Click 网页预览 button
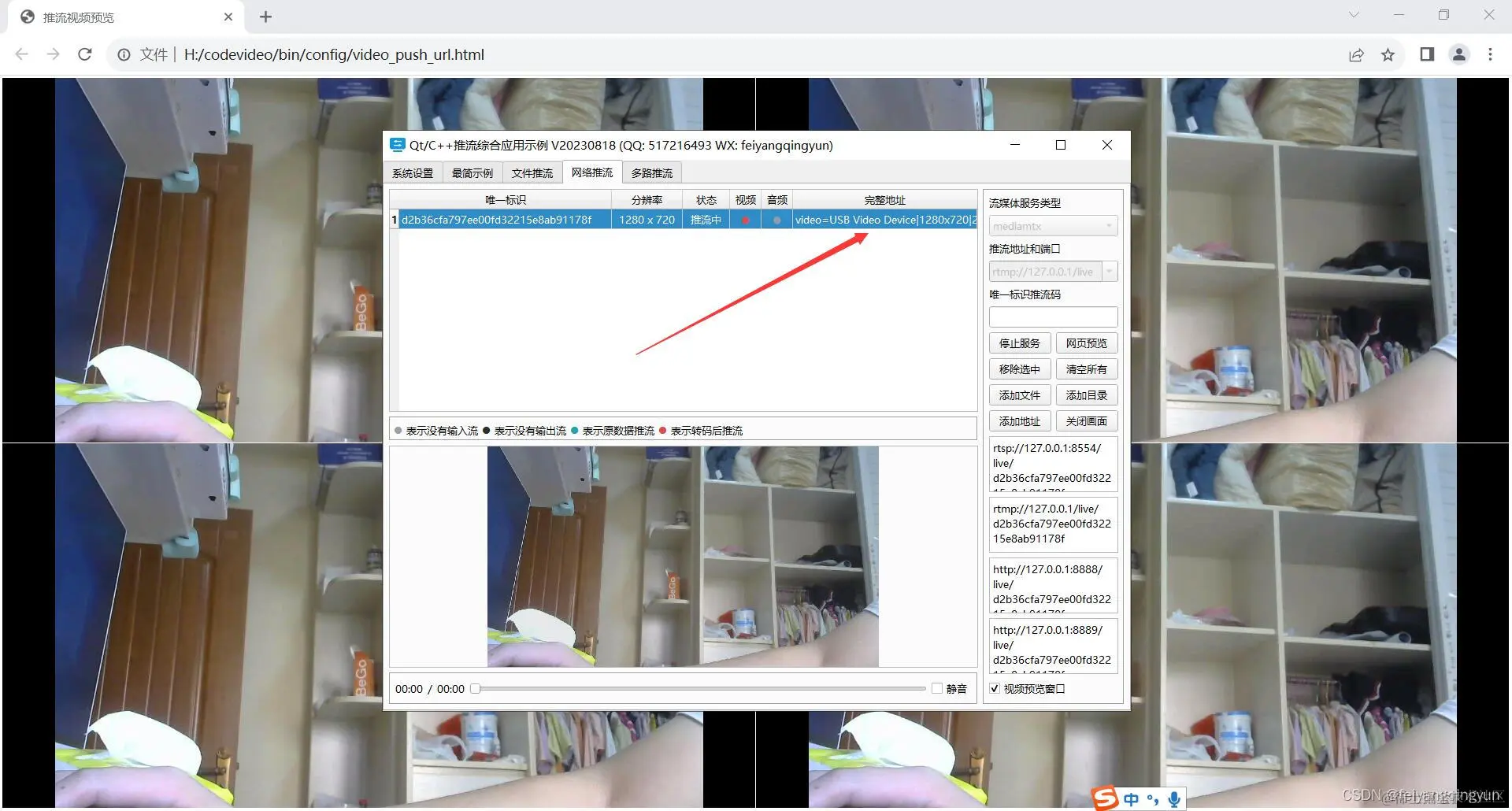 [x=1087, y=343]
